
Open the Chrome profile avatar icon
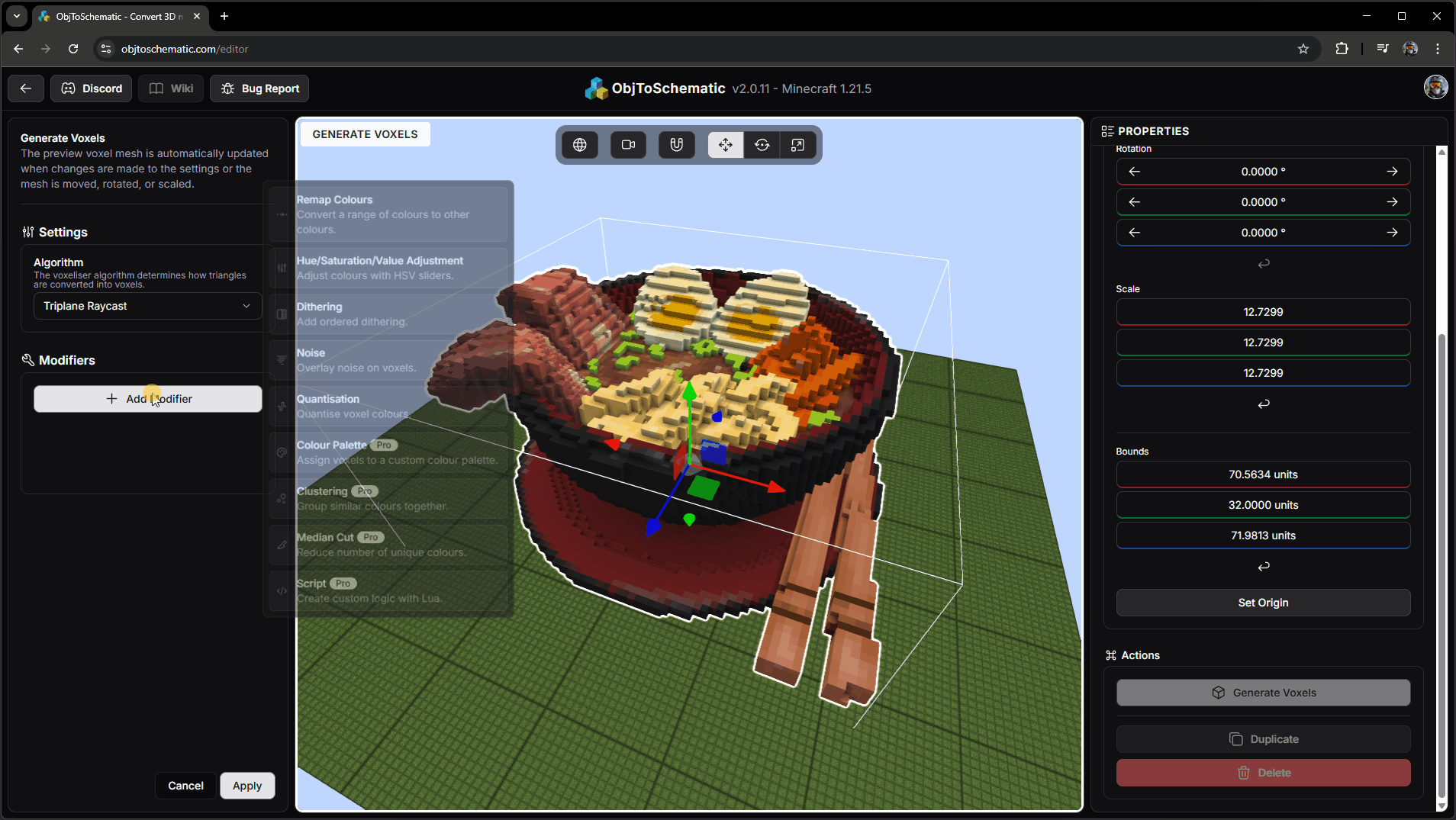(1410, 49)
